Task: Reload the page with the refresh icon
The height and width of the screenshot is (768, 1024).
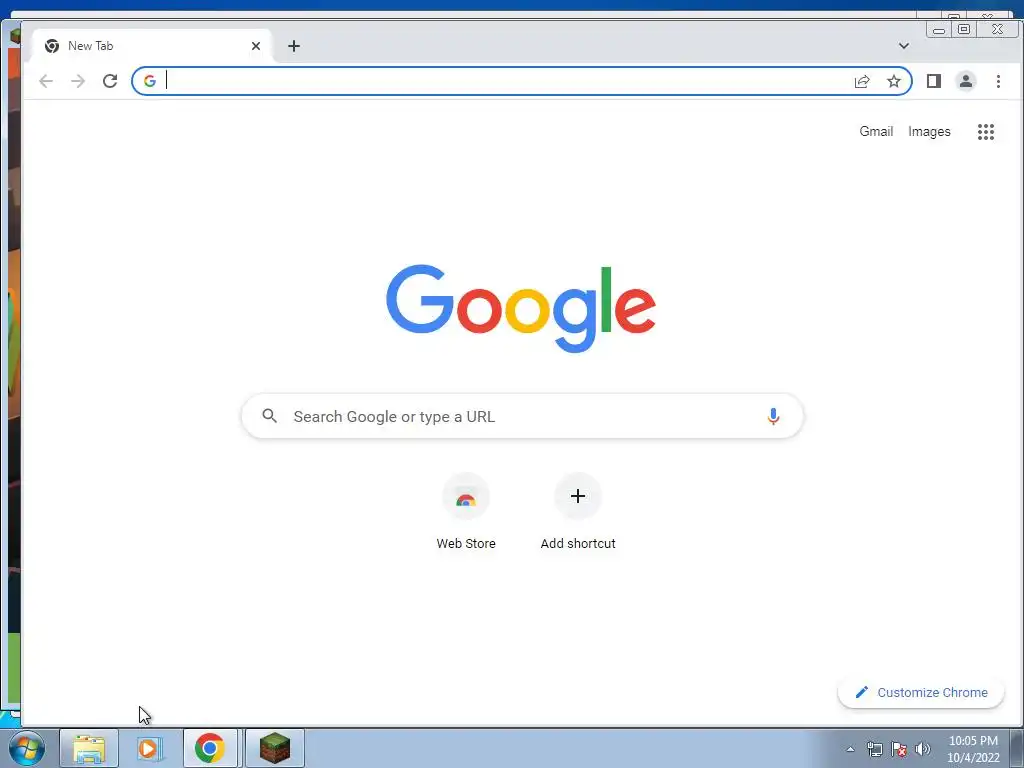Action: pyautogui.click(x=110, y=81)
